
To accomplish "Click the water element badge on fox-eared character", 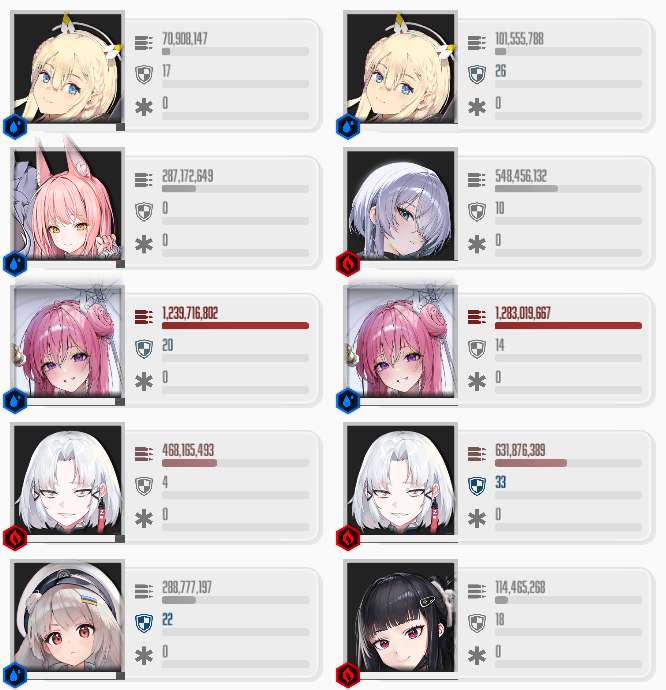I will click(x=15, y=264).
